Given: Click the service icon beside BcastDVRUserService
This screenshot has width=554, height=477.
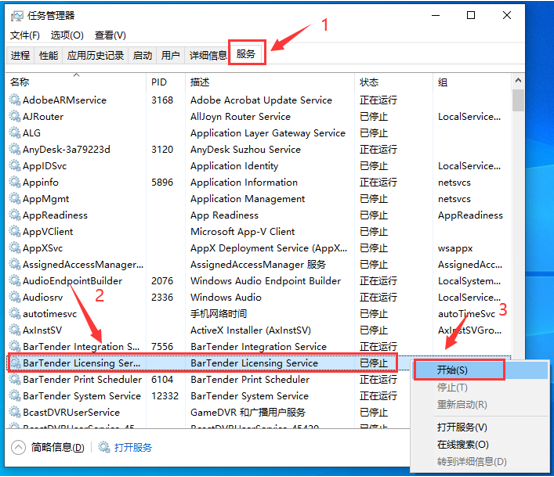Looking at the screenshot, I should (15, 412).
